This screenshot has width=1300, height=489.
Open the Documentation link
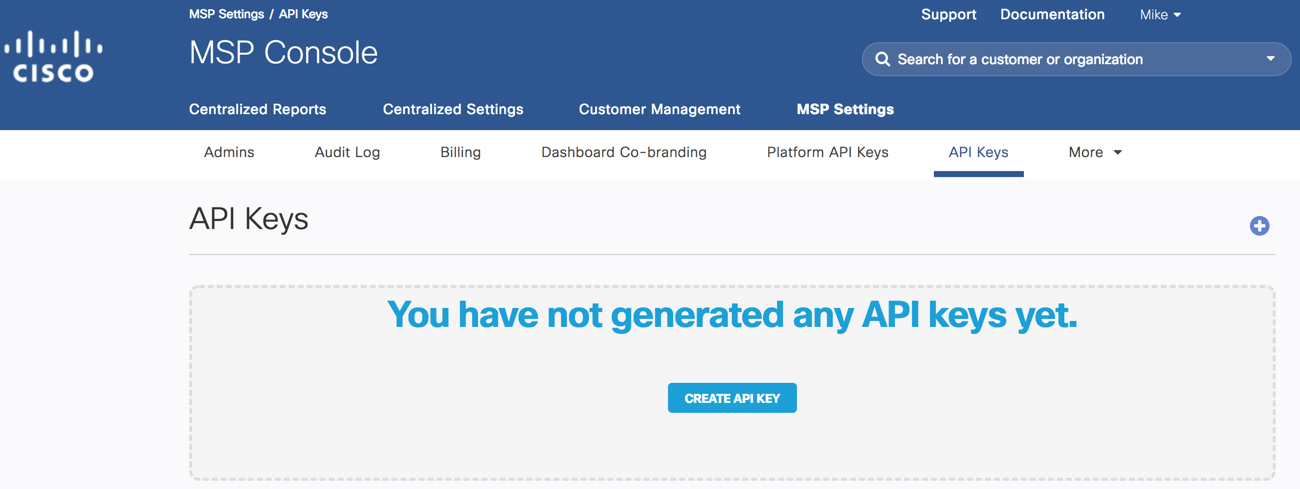[1052, 15]
